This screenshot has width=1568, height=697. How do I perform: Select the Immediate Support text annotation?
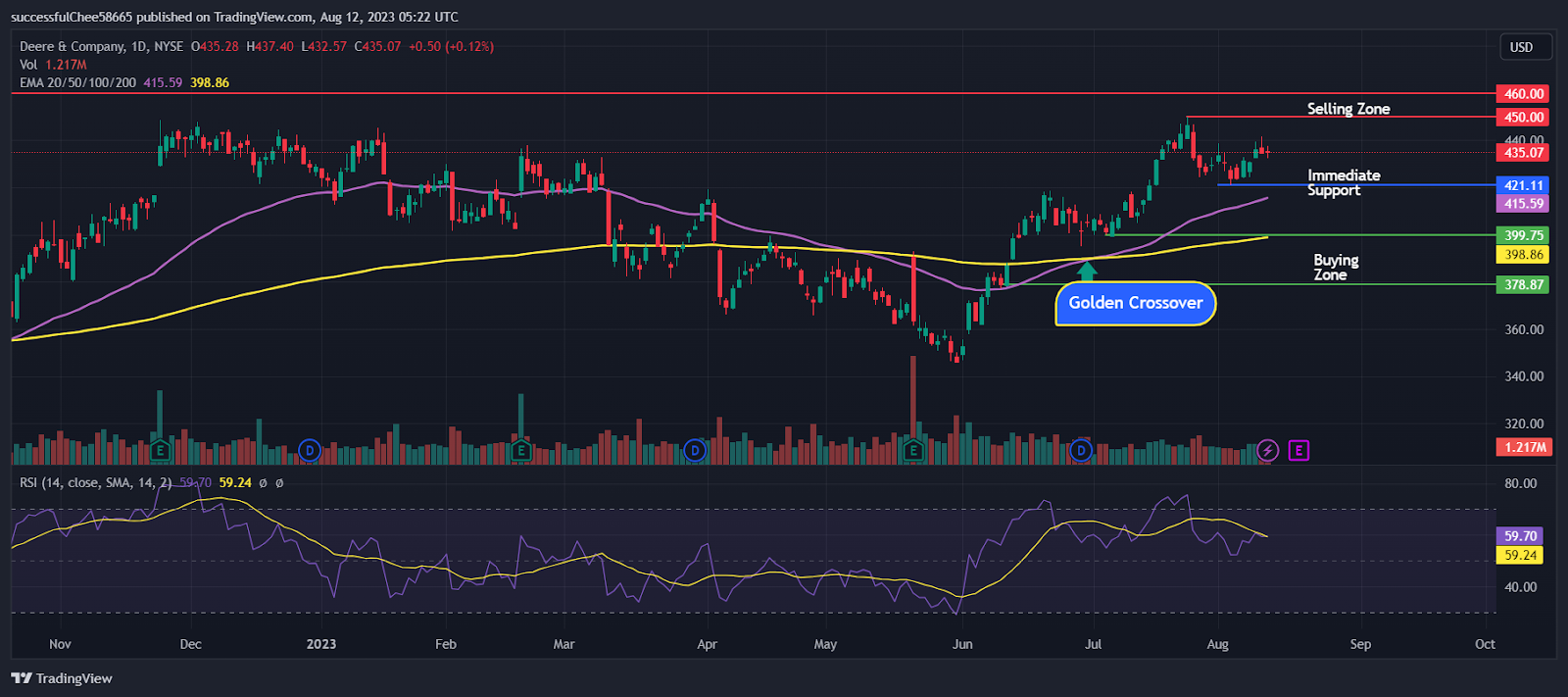(x=1344, y=182)
